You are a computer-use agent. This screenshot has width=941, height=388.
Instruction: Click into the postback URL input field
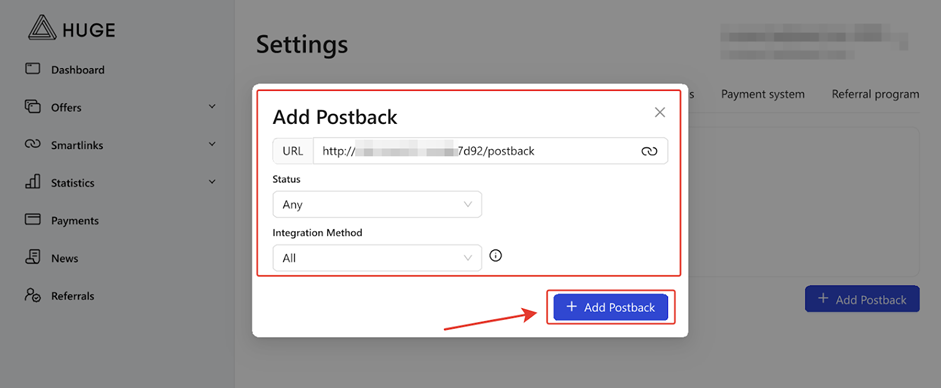(x=477, y=151)
